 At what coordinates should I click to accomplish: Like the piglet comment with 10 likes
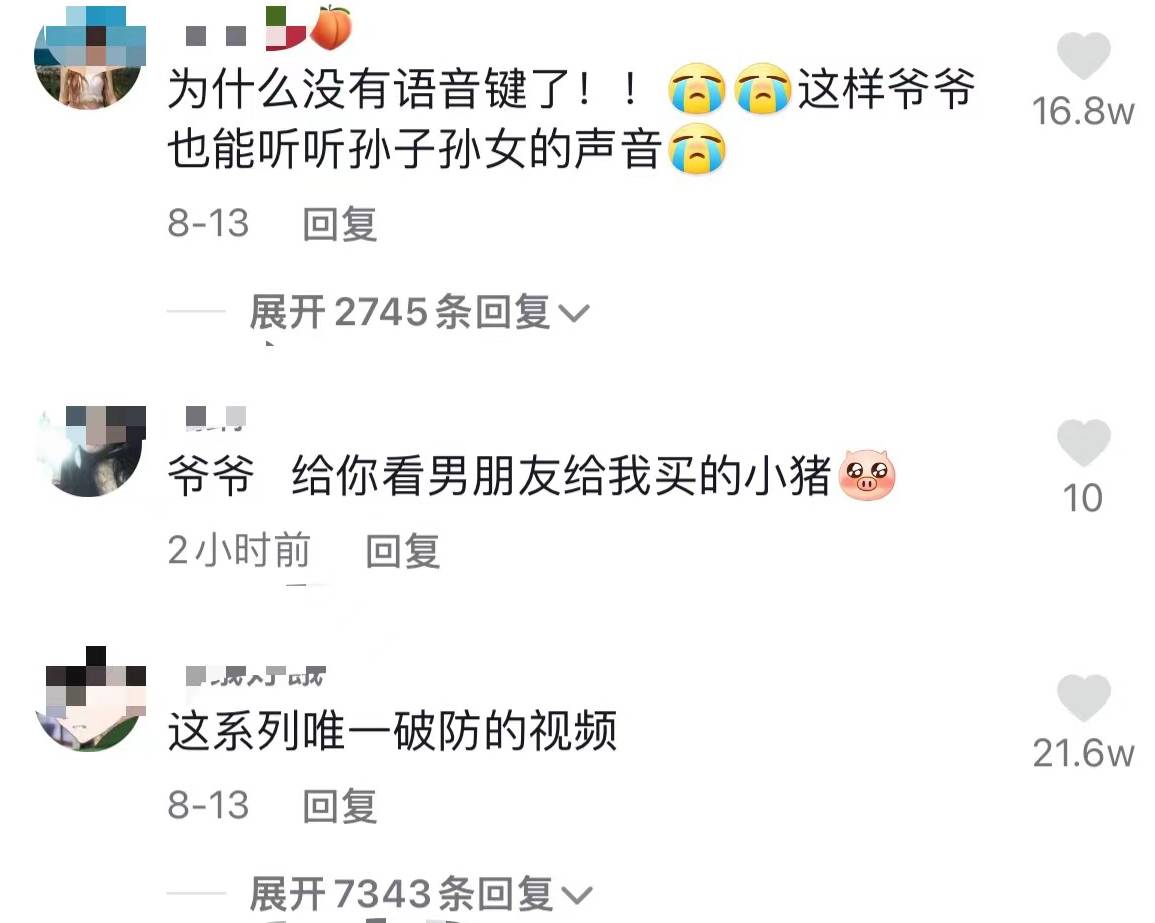1083,443
